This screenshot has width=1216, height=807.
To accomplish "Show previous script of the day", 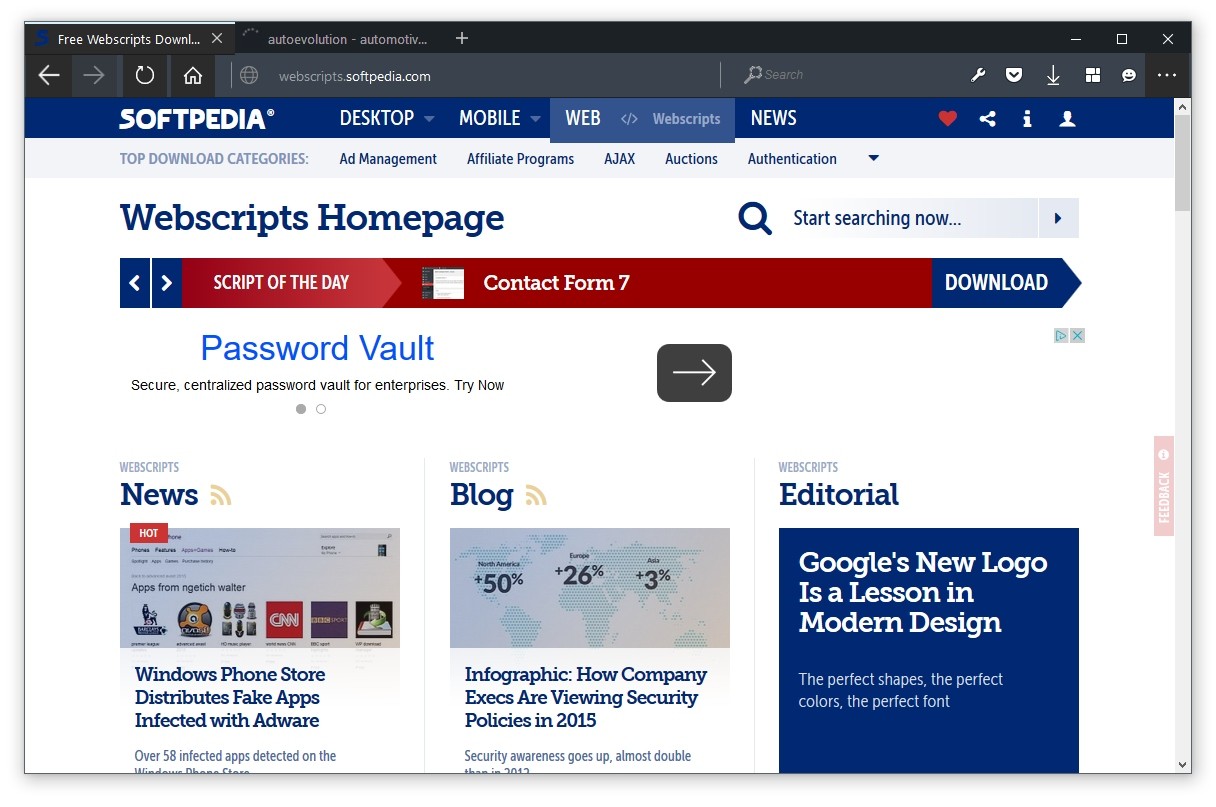I will coord(135,283).
